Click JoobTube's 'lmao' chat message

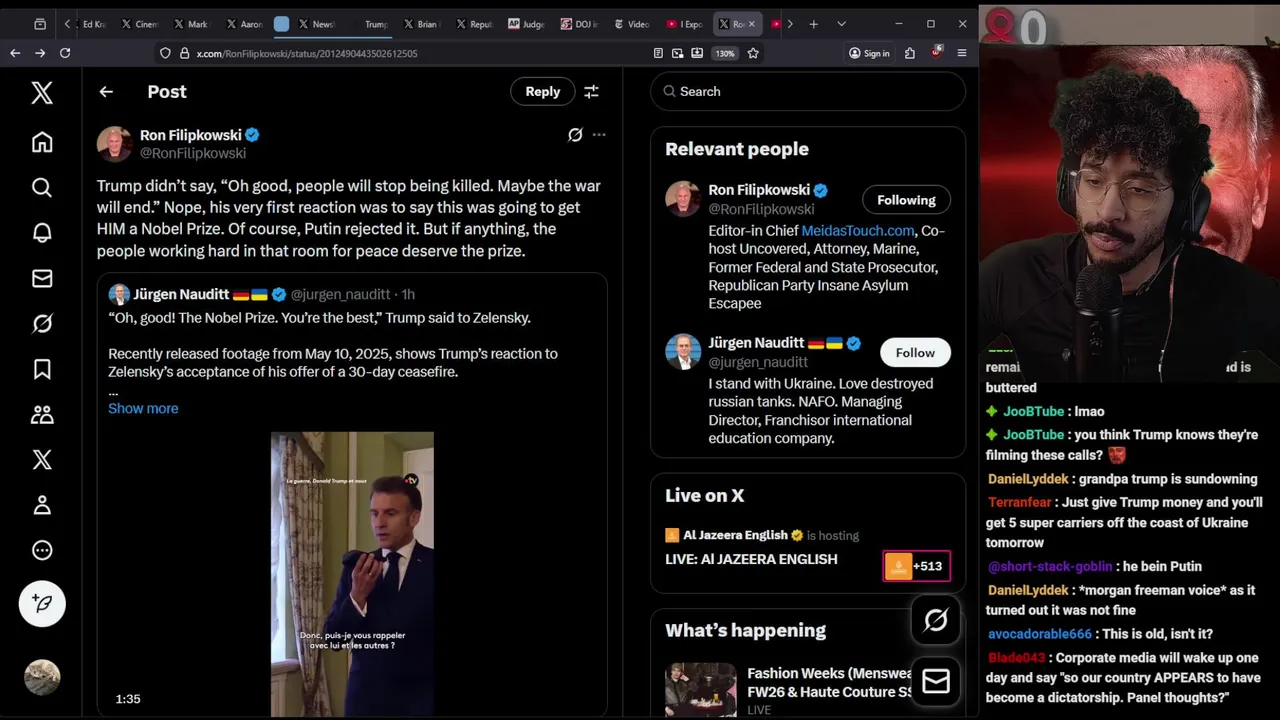pyautogui.click(x=1090, y=411)
